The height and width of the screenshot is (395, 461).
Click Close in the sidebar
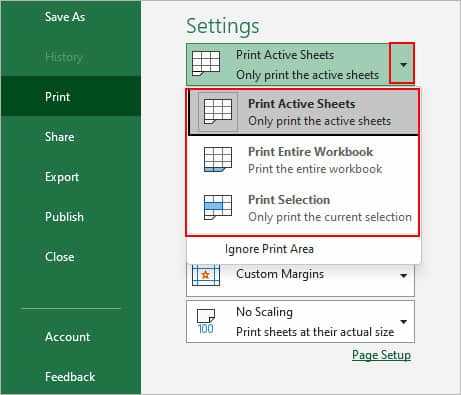[x=60, y=257]
